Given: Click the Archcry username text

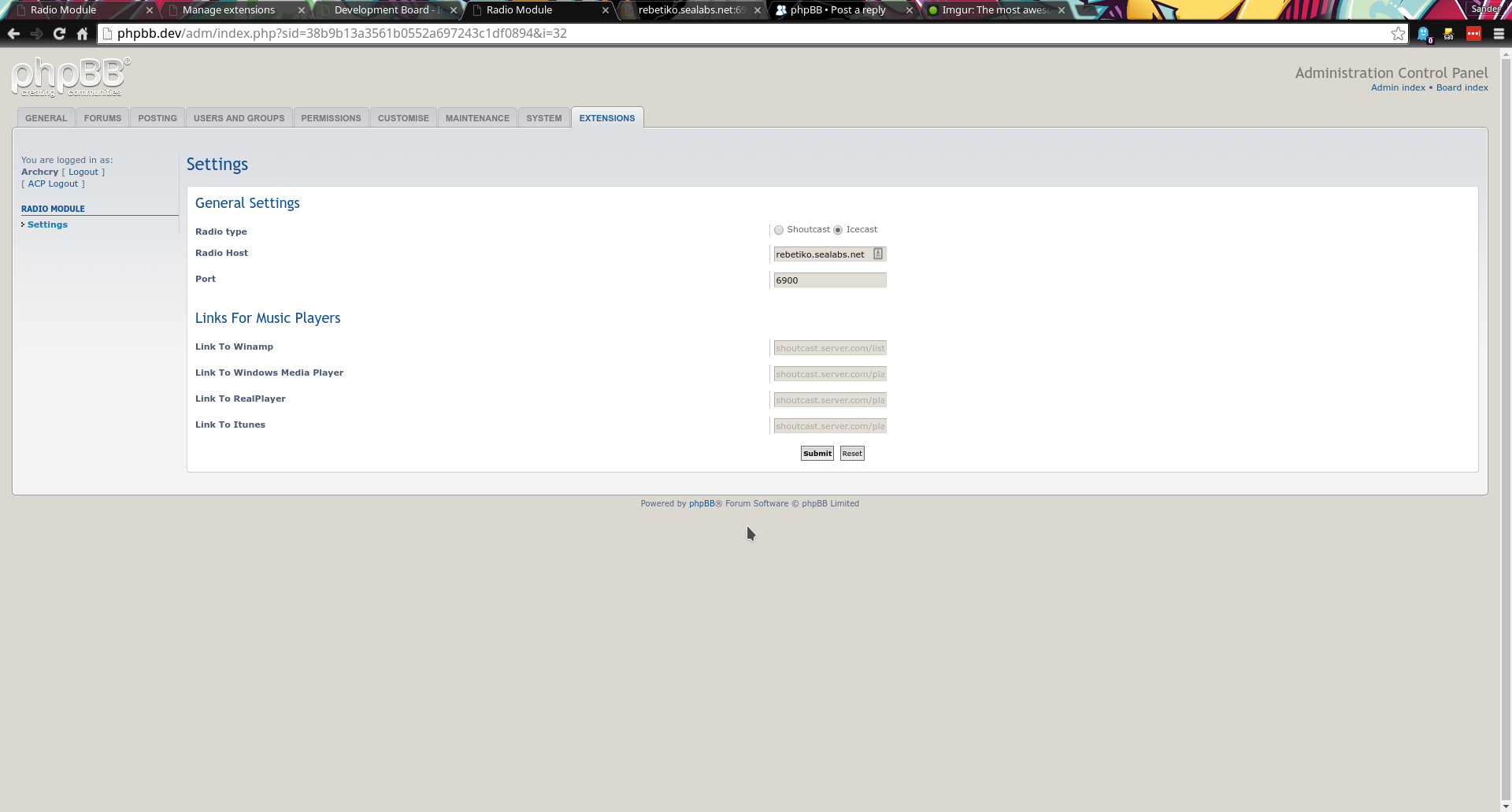Looking at the screenshot, I should pyautogui.click(x=39, y=172).
